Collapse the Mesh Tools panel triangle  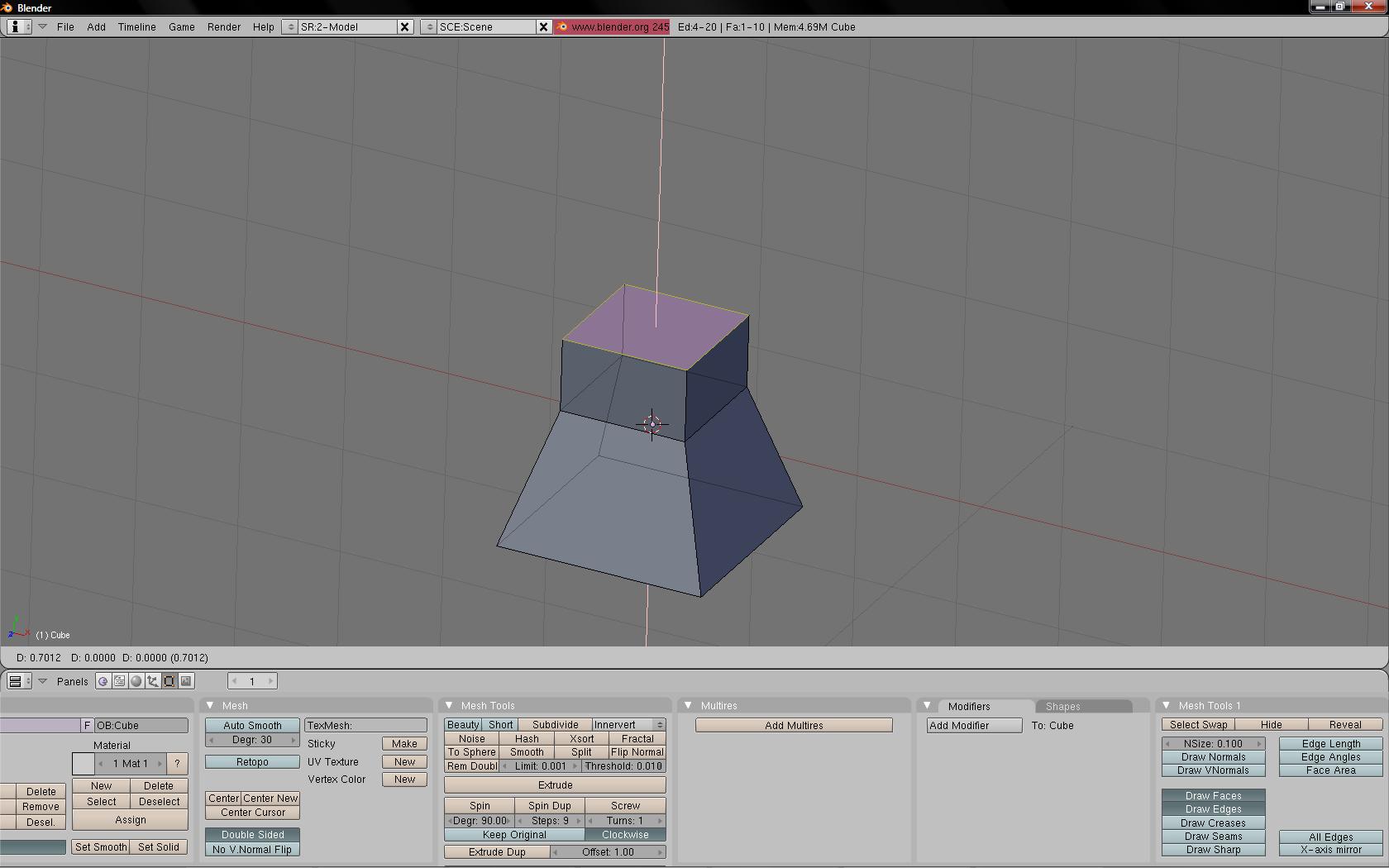click(449, 705)
